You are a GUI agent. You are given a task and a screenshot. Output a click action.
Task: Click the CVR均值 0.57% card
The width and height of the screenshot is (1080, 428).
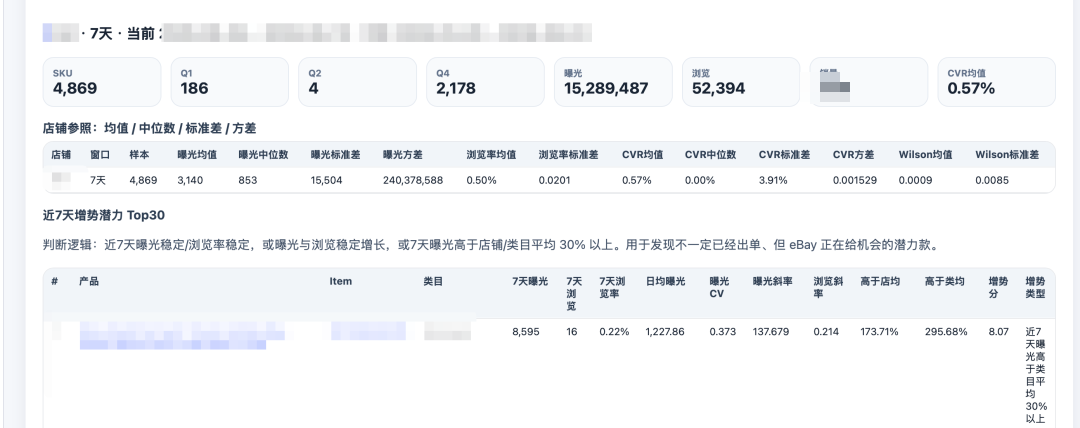click(997, 82)
